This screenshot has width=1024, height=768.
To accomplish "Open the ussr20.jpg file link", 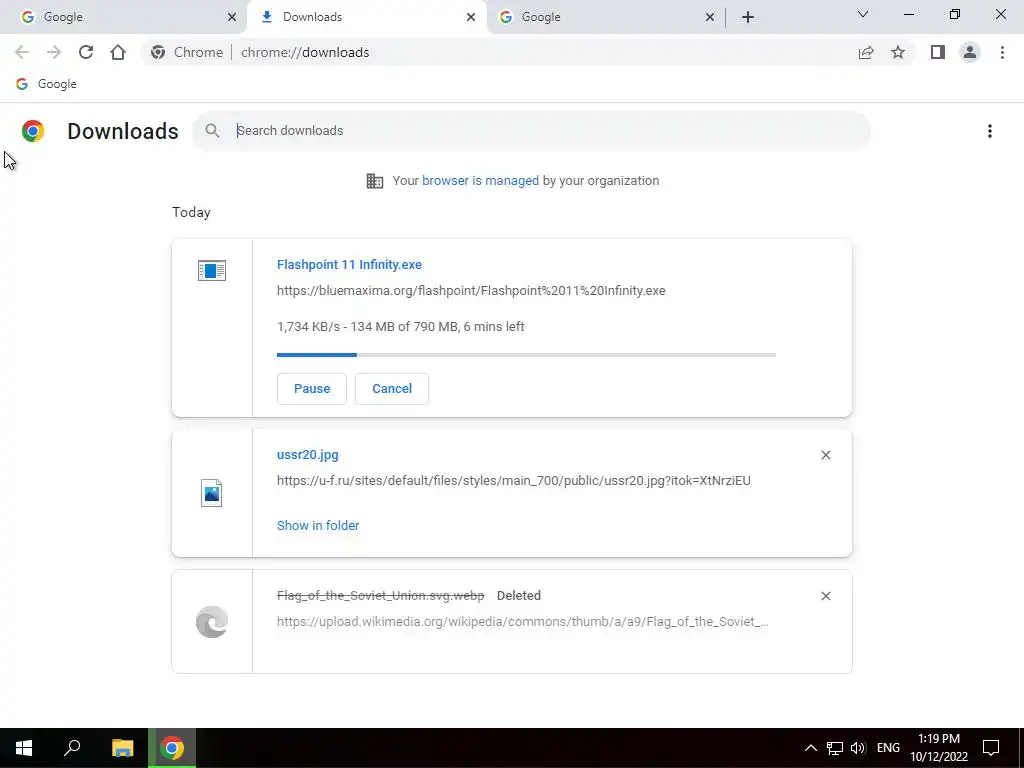I will 308,455.
